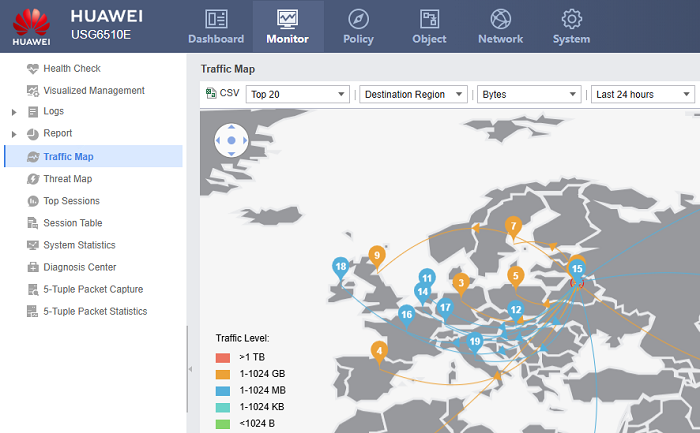Open the Destination Region dropdown
700x433 pixels.
pyautogui.click(x=413, y=94)
